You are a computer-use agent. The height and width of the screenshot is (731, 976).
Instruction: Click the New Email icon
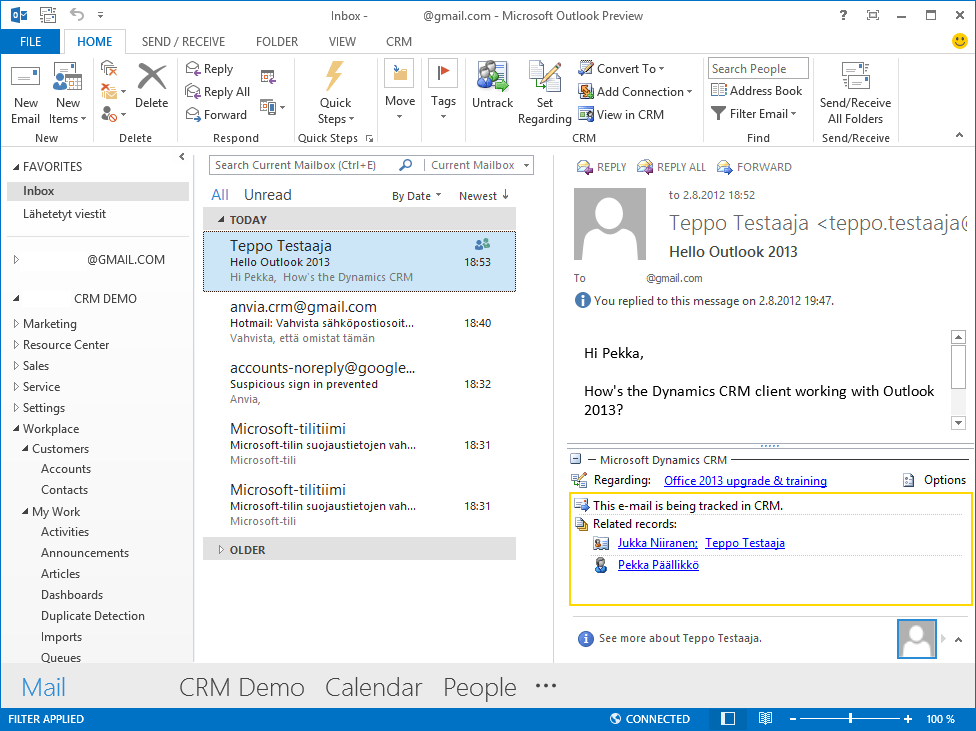pos(26,80)
